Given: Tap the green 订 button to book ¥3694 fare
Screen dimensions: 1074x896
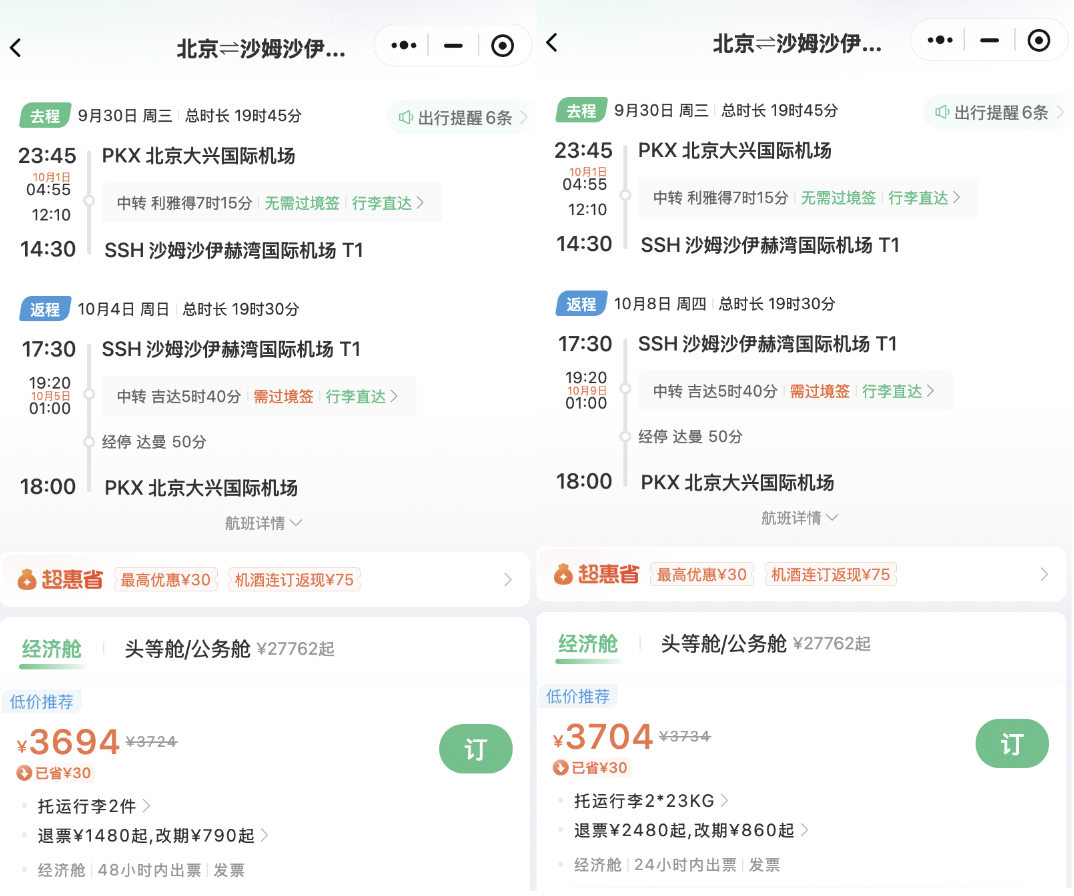Looking at the screenshot, I should click(476, 748).
